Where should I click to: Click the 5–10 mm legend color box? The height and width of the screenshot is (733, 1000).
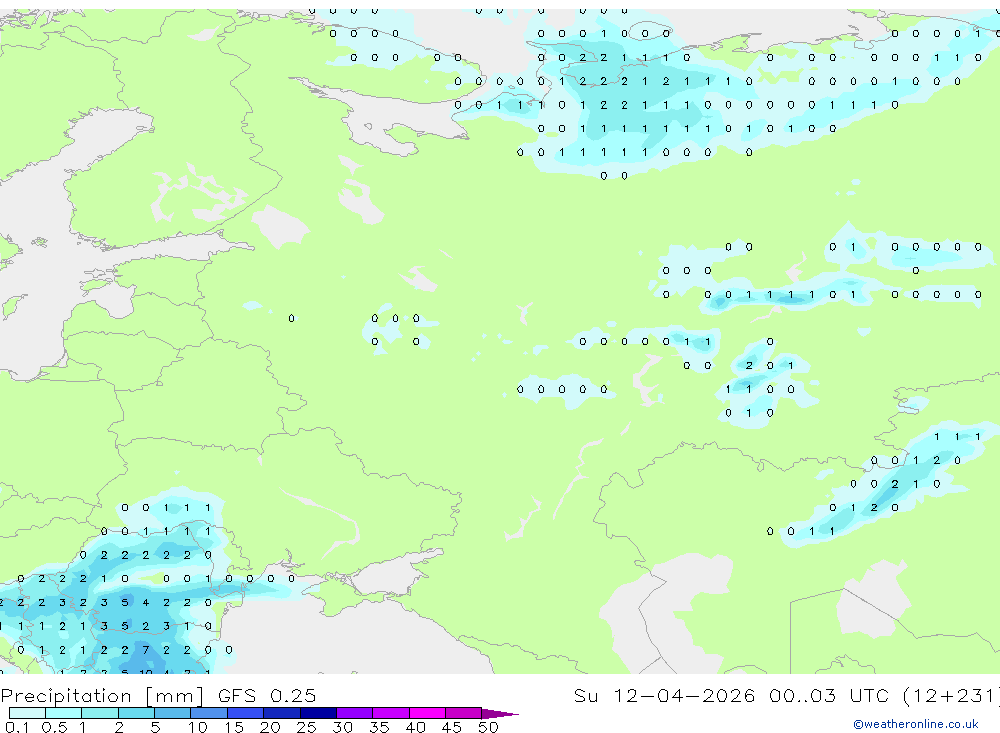173,713
